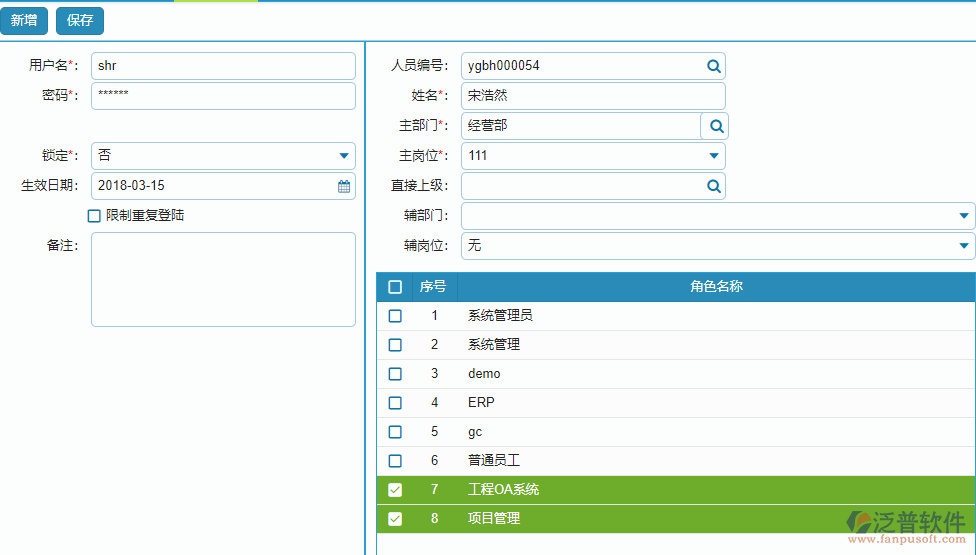
Task: Check the 系统管理员 role checkbox
Action: click(x=395, y=316)
